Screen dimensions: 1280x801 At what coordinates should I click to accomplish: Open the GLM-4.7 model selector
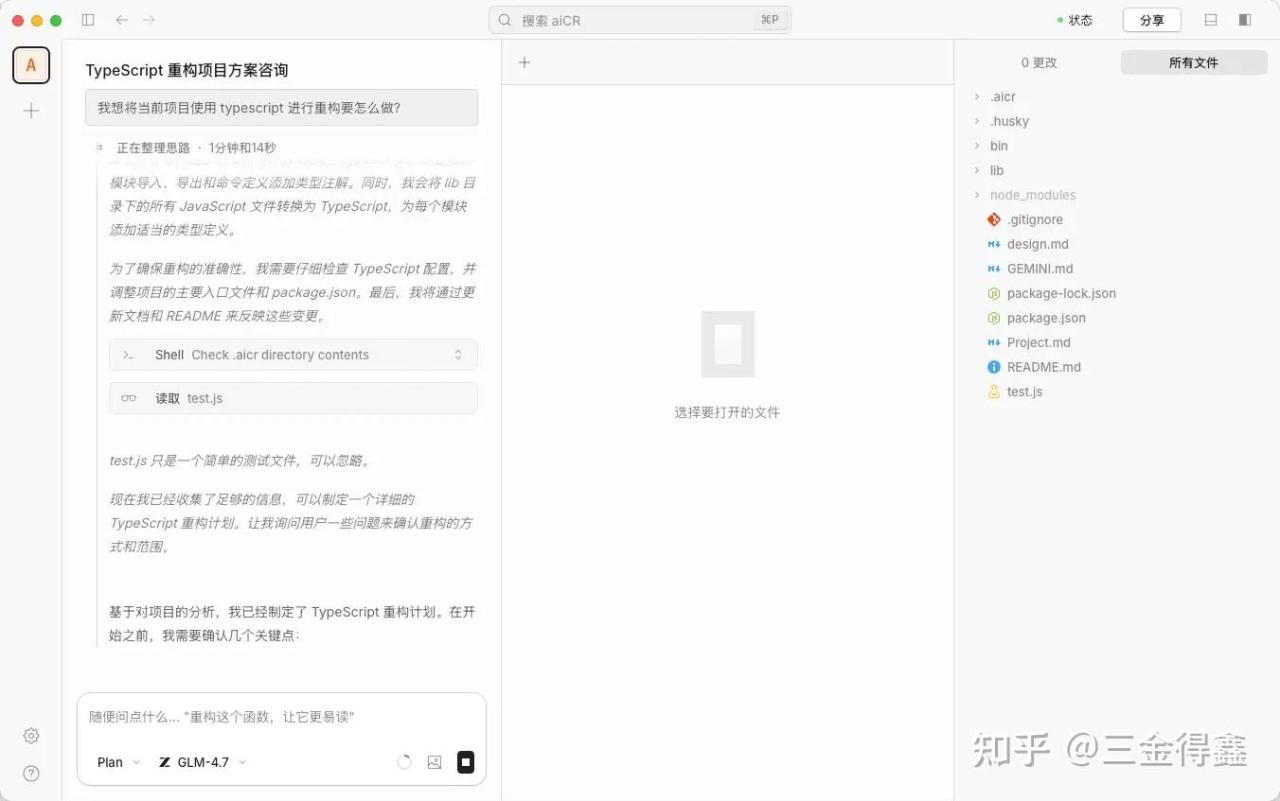(x=202, y=762)
